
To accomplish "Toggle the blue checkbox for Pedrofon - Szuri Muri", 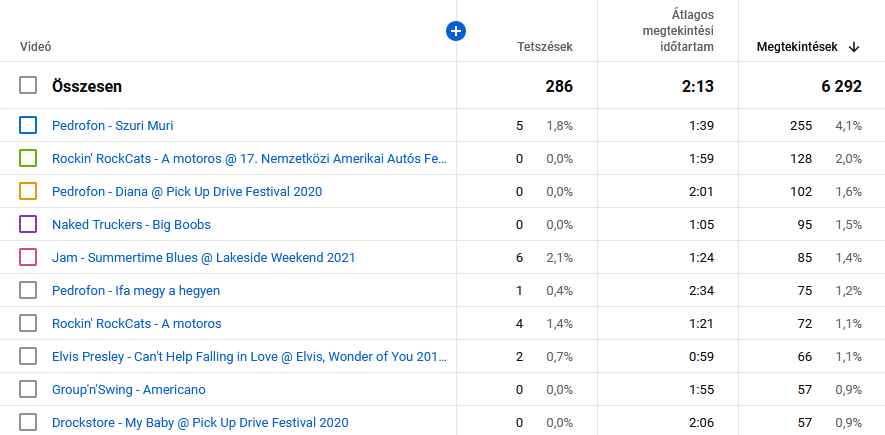I will 28,126.
